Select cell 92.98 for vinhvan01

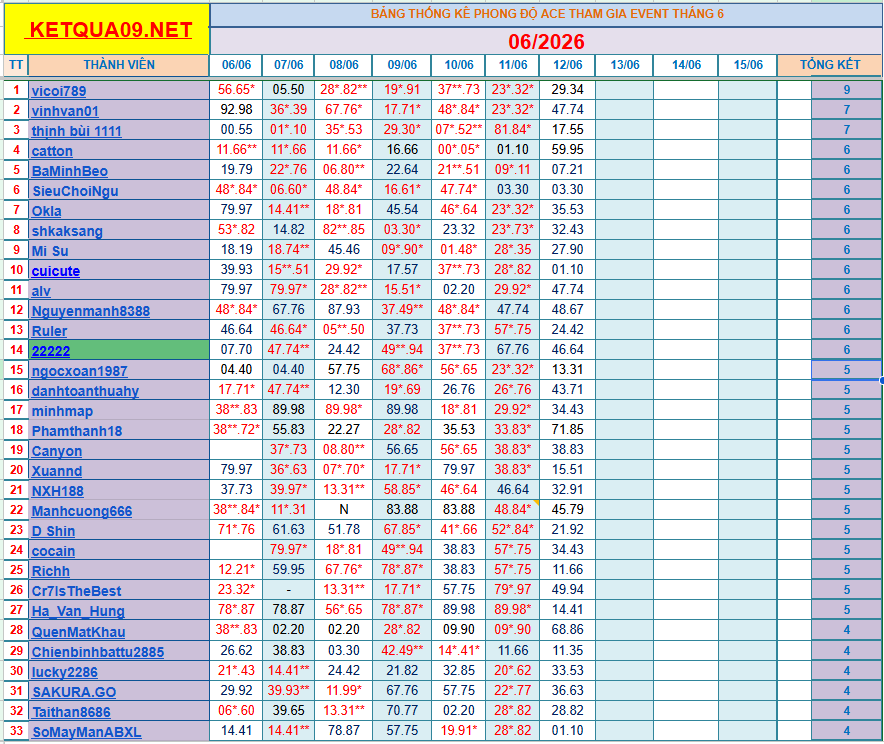(236, 109)
